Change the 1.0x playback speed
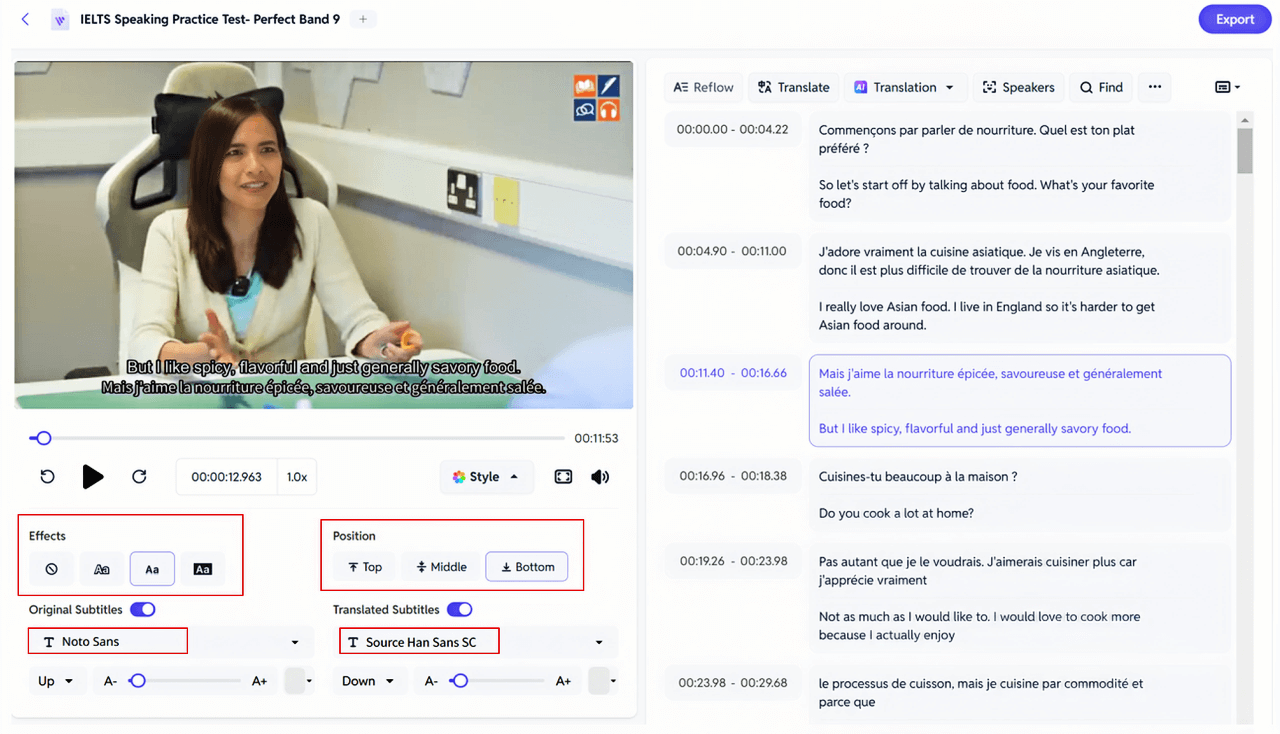Viewport: 1280px width, 734px height. click(297, 477)
